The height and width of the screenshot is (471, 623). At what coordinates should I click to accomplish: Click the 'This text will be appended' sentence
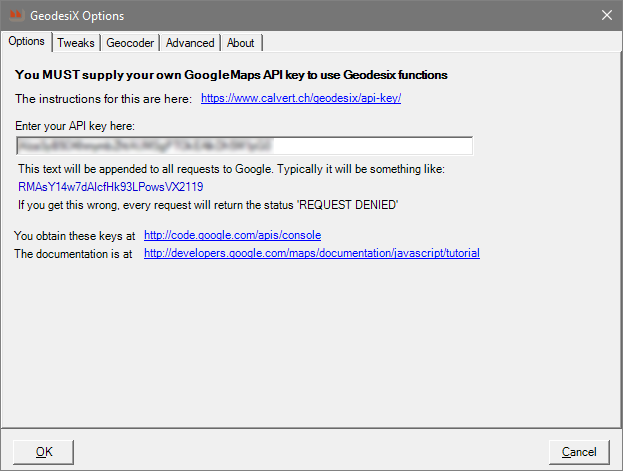click(231, 169)
